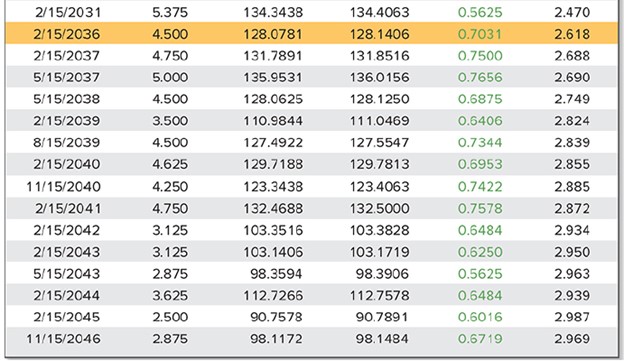This screenshot has width=624, height=361.
Task: Click green change value 0.7031
Action: tap(480, 34)
